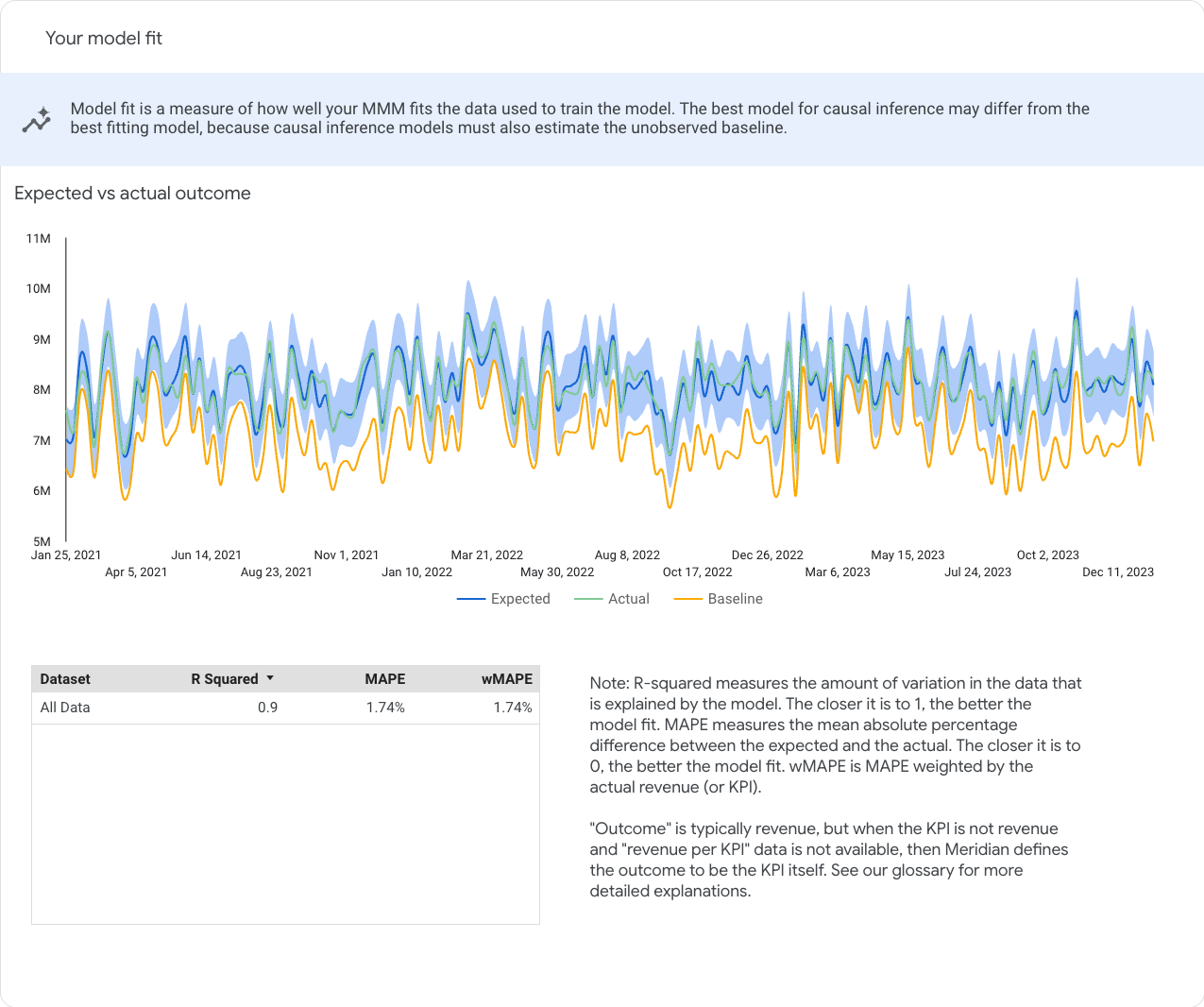Image resolution: width=1204 pixels, height=1007 pixels.
Task: Click the Jan 25, 2021 x-axis label
Action: (x=66, y=555)
